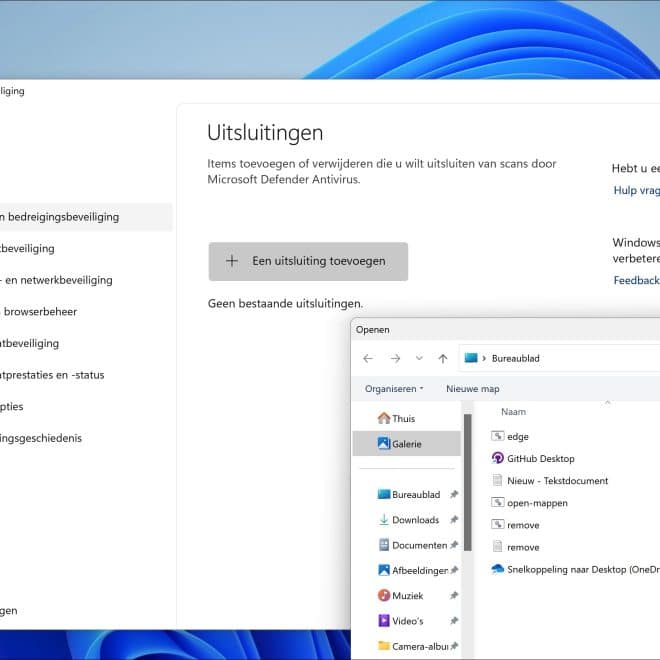The height and width of the screenshot is (660, 660).
Task: Click the GitHub Desktop icon
Action: point(498,458)
